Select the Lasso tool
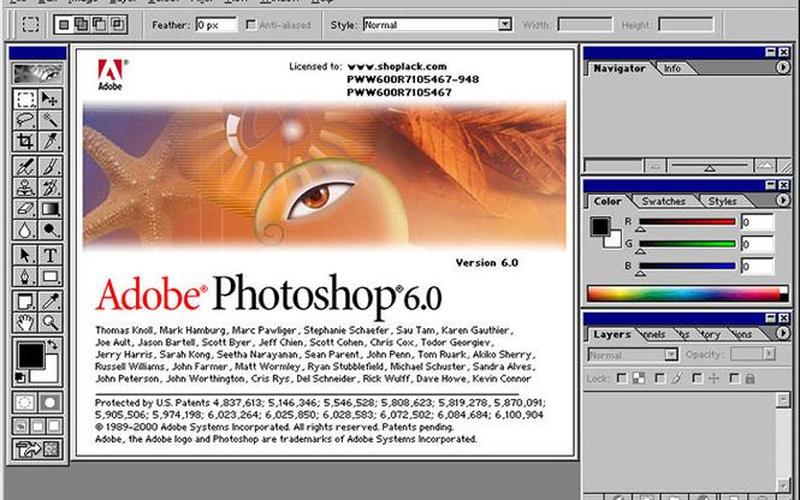Image resolution: width=800 pixels, height=500 pixels. pyautogui.click(x=24, y=120)
